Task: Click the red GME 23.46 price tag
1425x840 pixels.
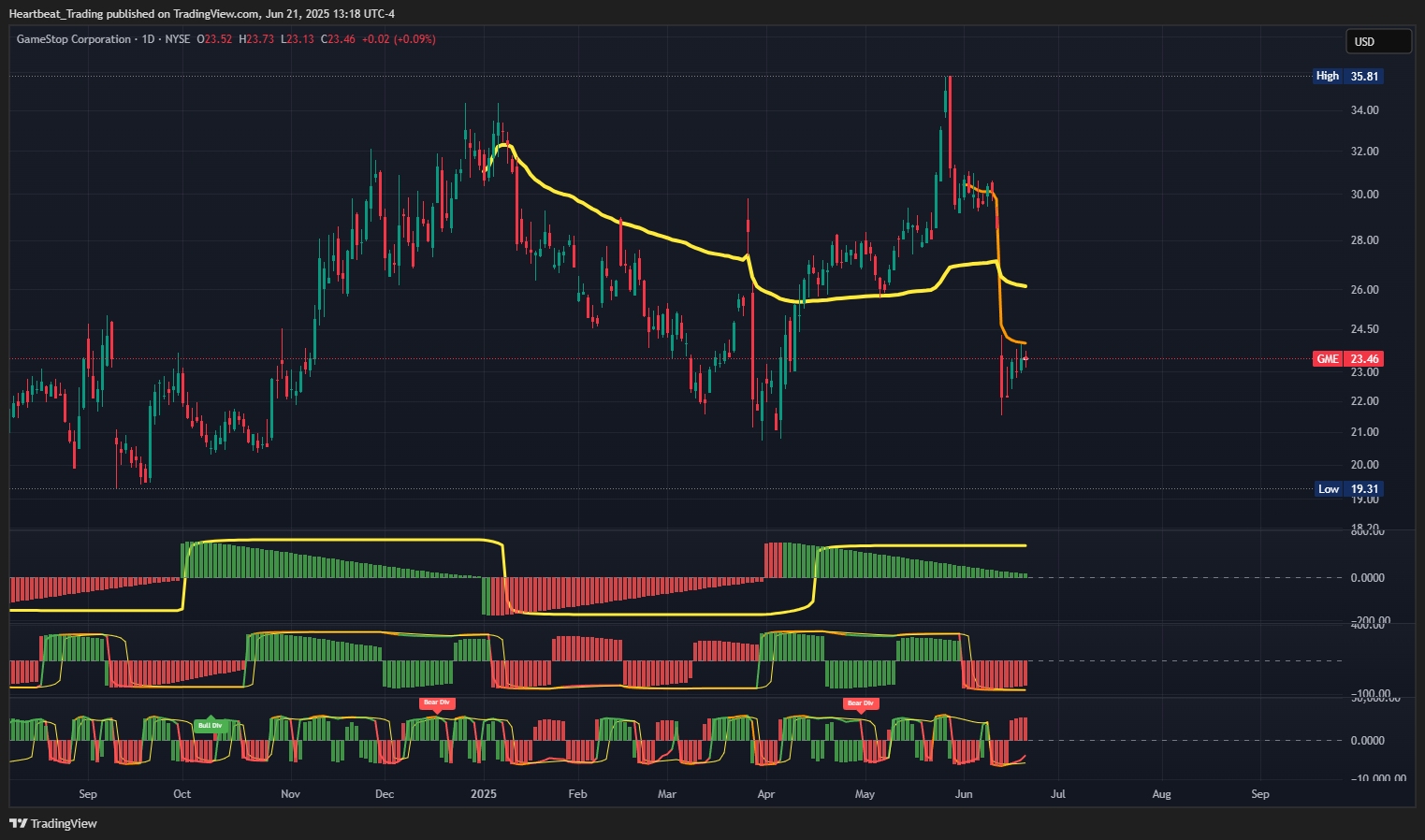Action: (x=1347, y=359)
